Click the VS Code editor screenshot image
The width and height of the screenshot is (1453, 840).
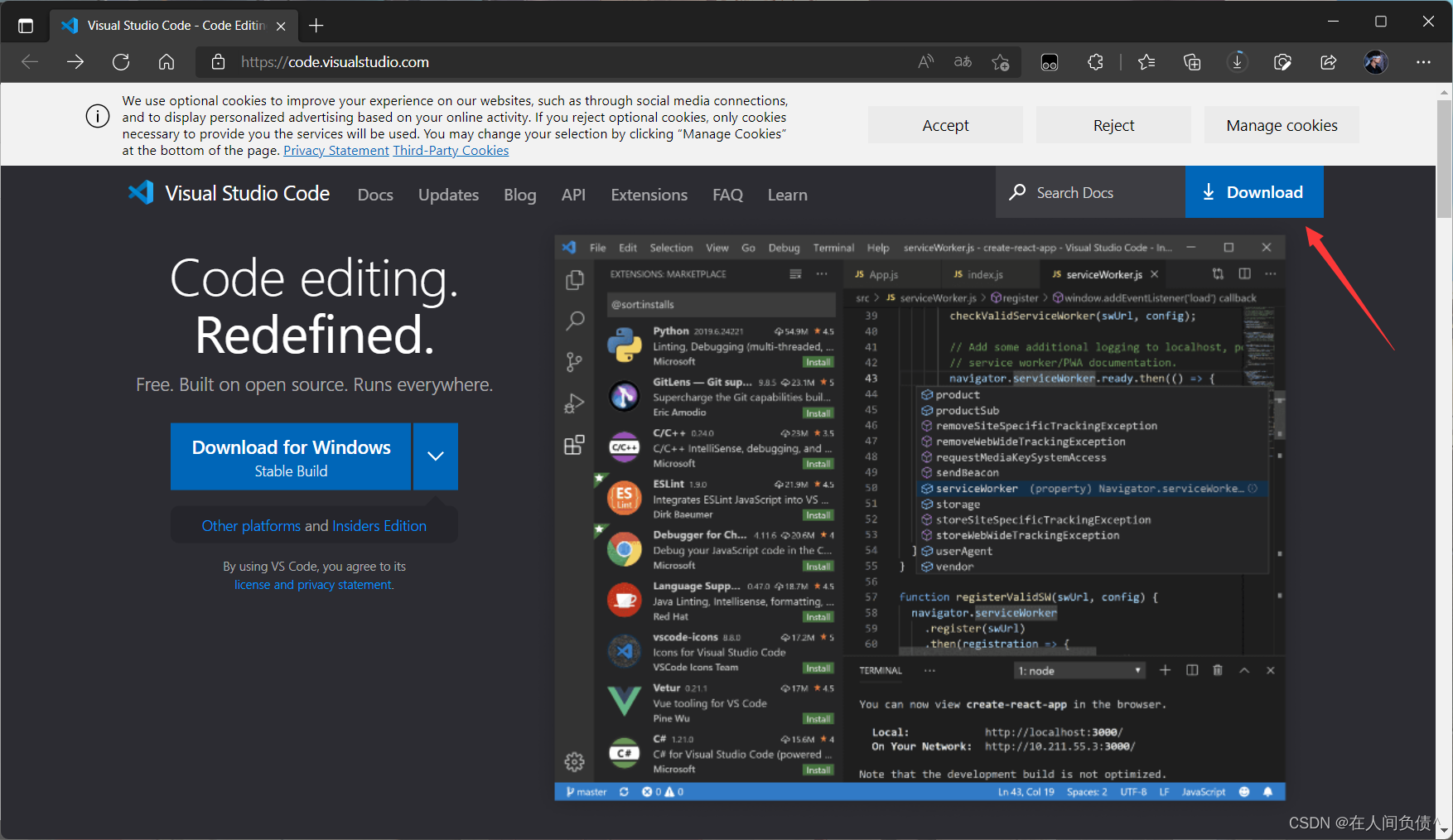point(920,518)
